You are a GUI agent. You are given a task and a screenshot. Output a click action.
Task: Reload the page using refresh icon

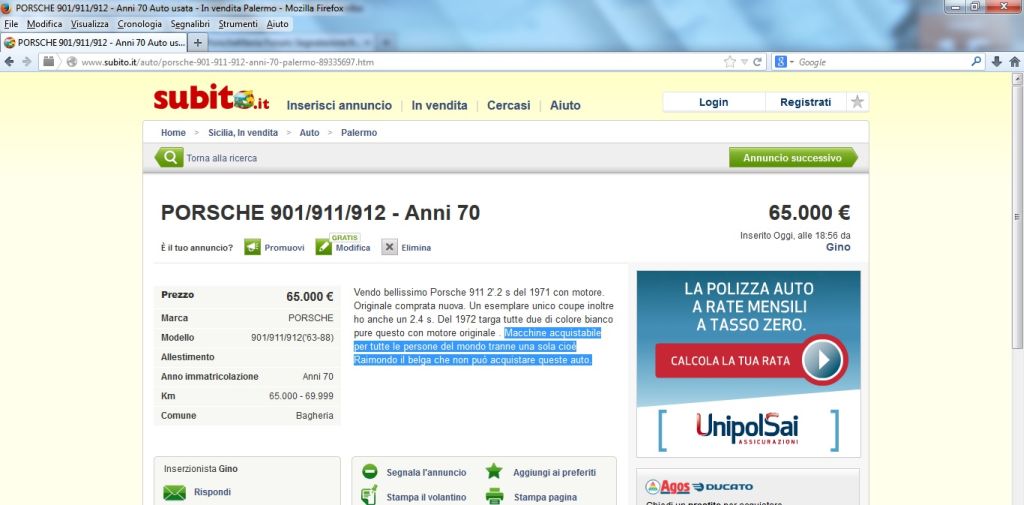pos(758,62)
